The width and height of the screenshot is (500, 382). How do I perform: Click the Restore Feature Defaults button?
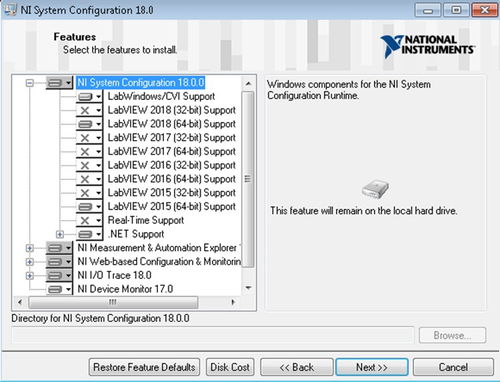[144, 367]
